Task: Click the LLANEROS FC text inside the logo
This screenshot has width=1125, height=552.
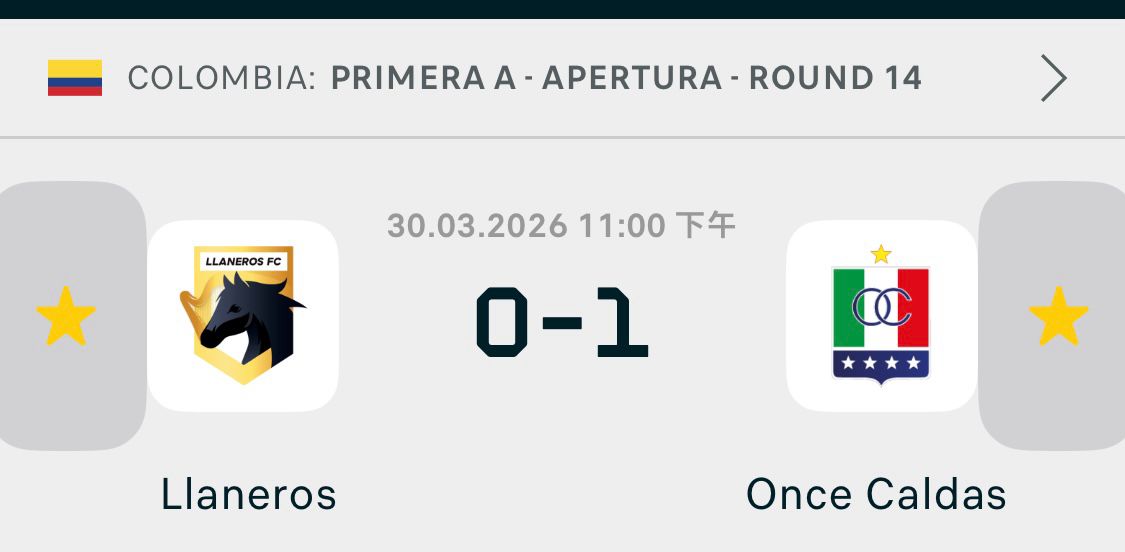Action: coord(243,261)
